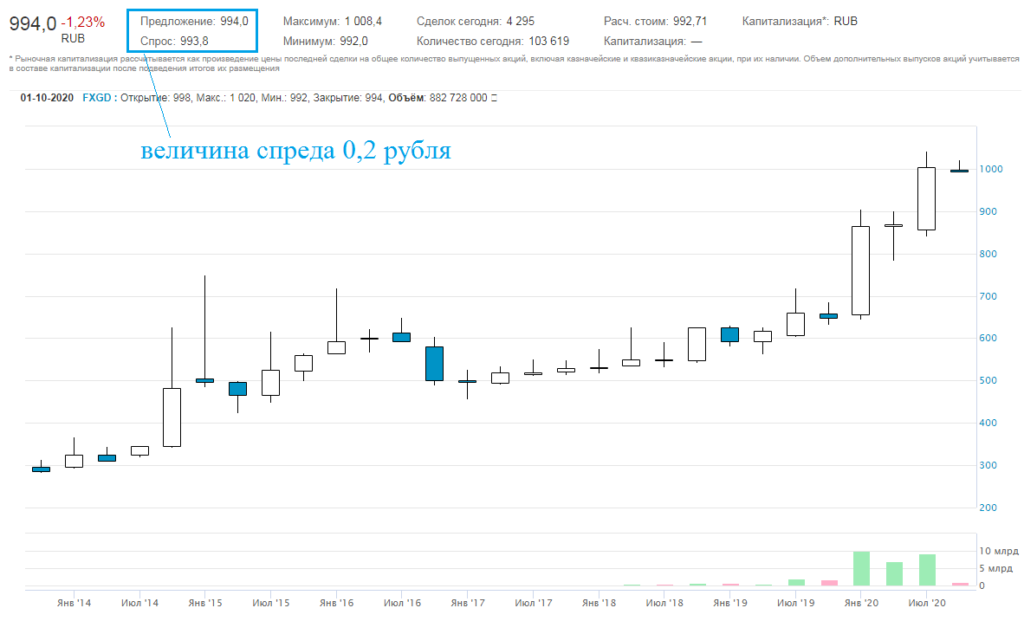This screenshot has height=621, width=1024.
Task: Click the blue annotation text about the spread
Action: tap(296, 151)
